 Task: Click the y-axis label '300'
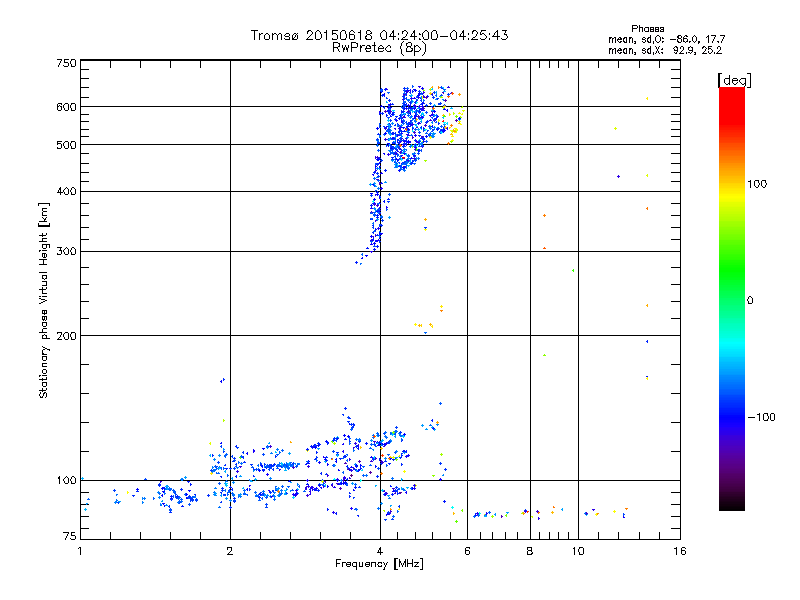[67, 252]
